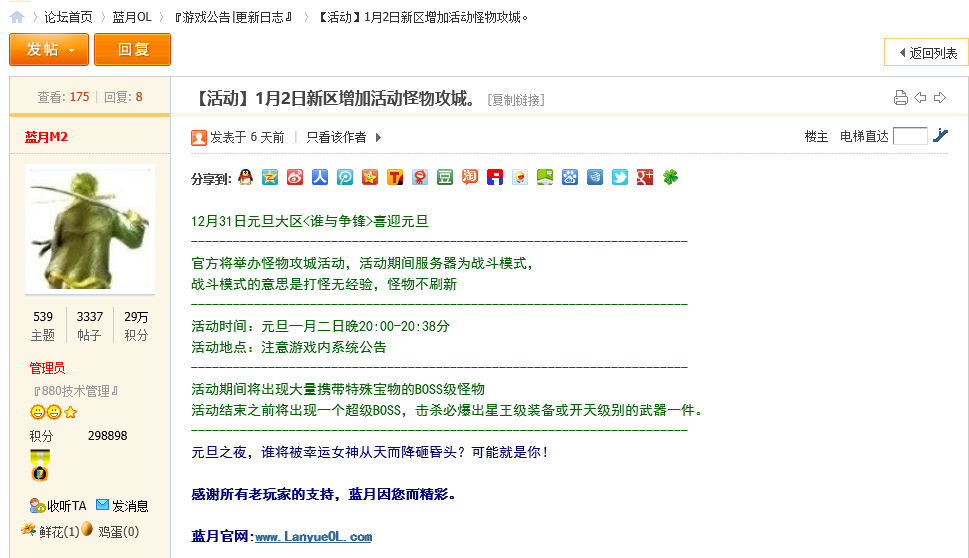Share to Sina Weibo icon

click(x=295, y=177)
